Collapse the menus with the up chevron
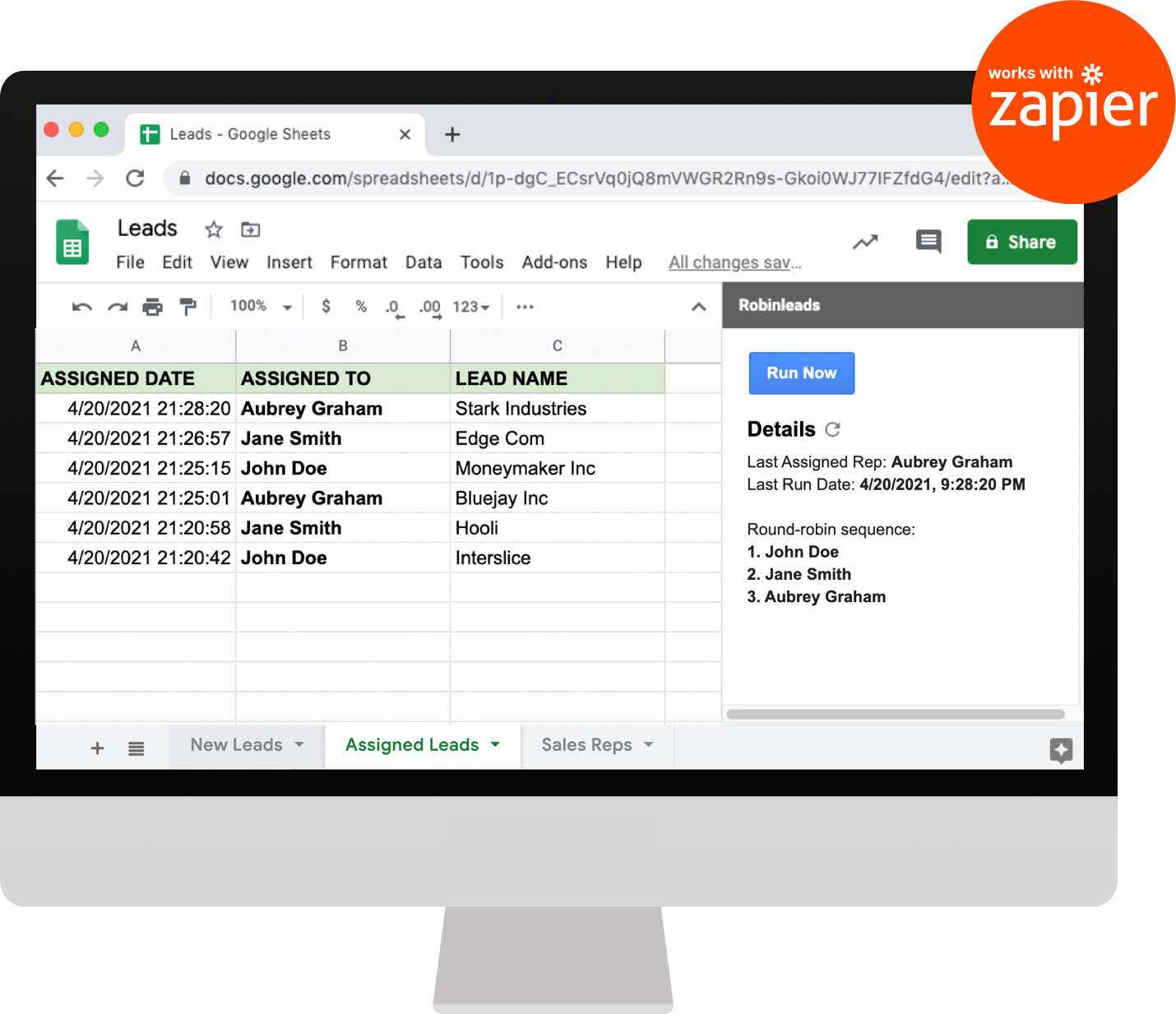Image resolution: width=1176 pixels, height=1014 pixels. click(x=698, y=307)
